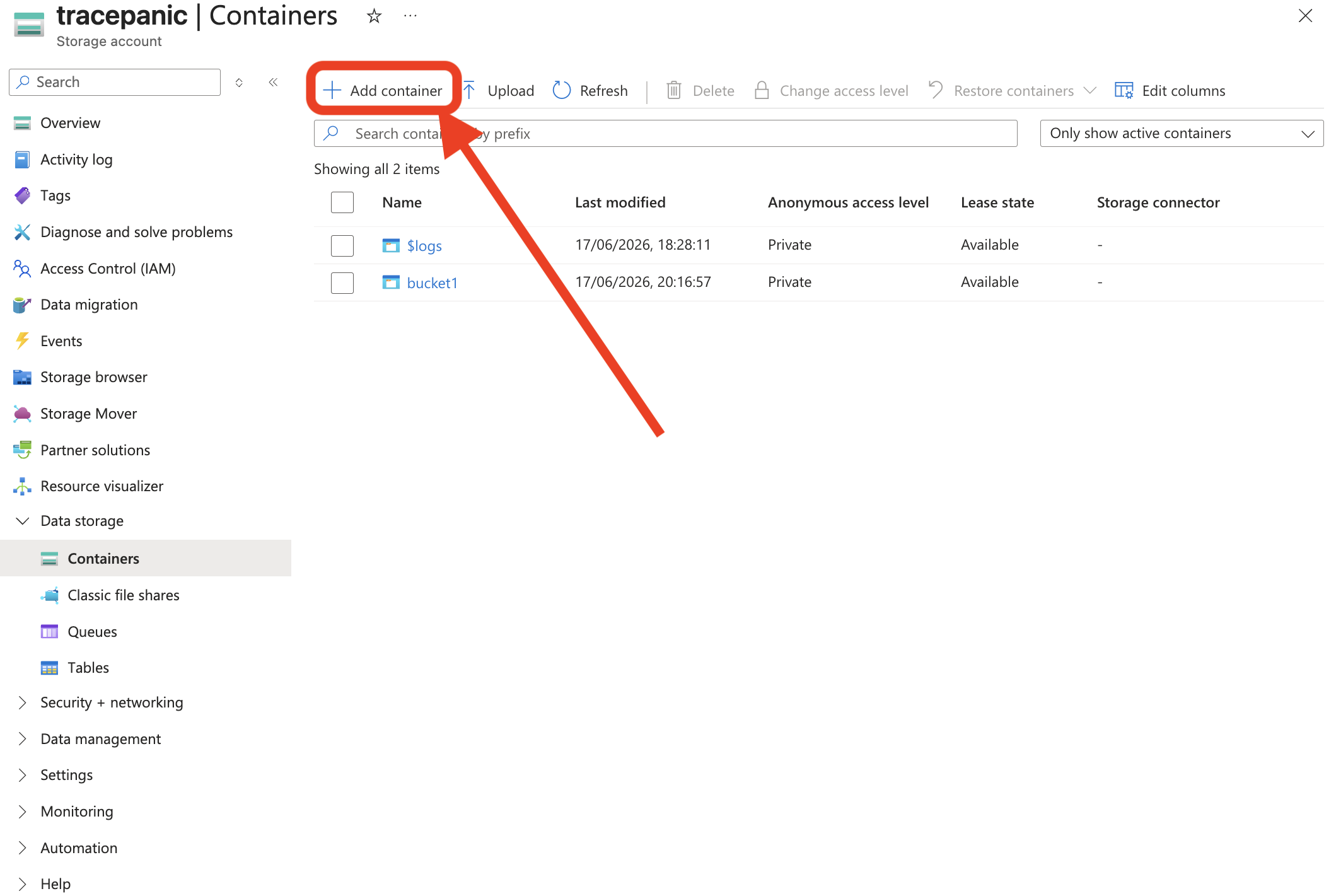Open the bucket1 container link
The width and height of the screenshot is (1336, 896).
[x=433, y=282]
